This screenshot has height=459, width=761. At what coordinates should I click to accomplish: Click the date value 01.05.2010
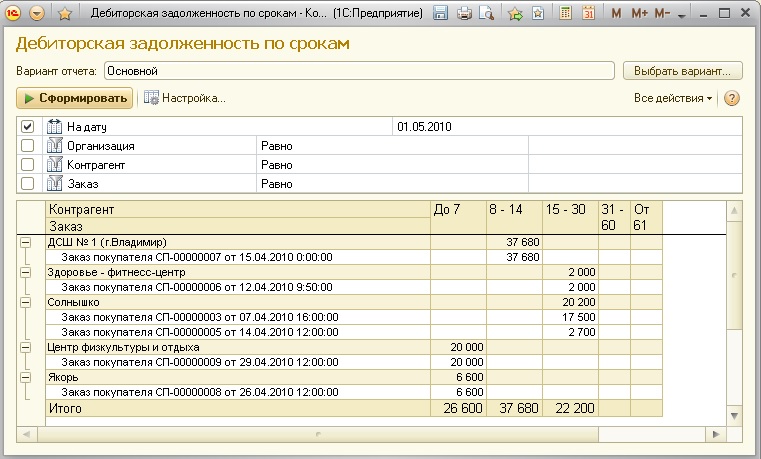tap(567, 127)
